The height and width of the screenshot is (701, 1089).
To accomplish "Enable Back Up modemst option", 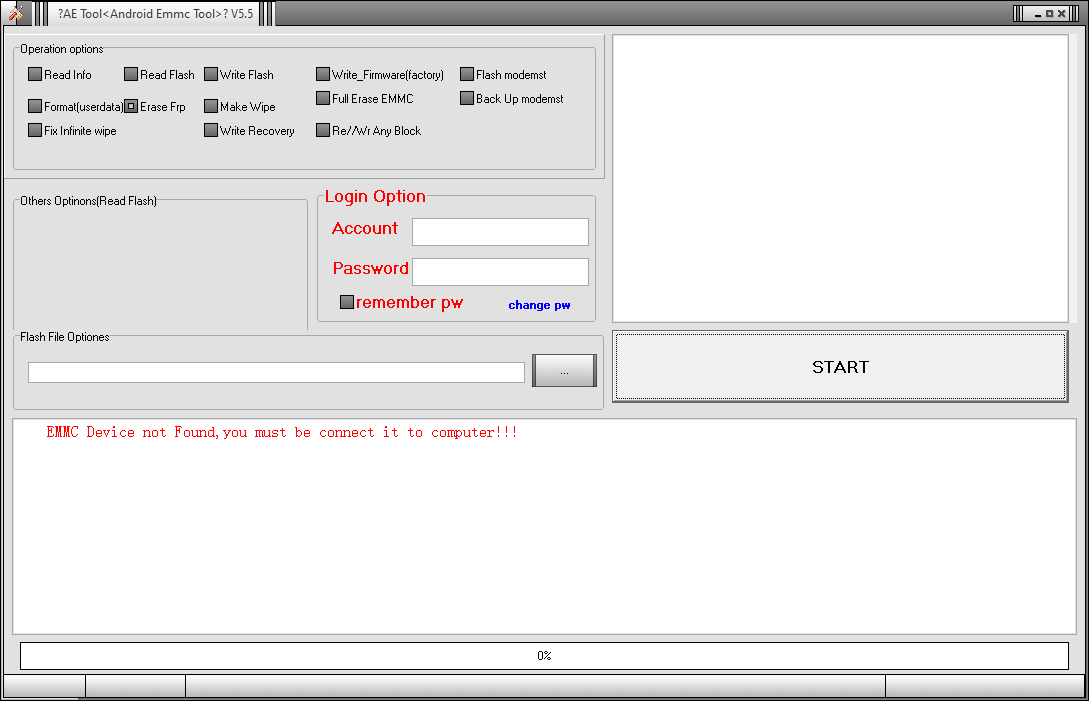I will pos(466,97).
